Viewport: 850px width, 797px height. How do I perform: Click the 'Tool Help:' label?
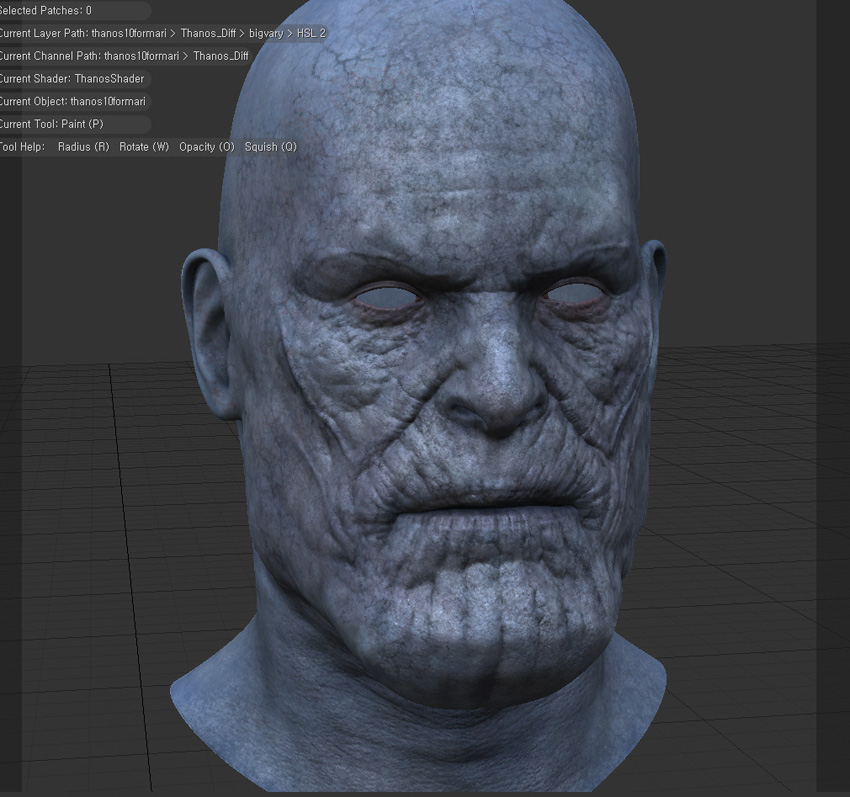coord(22,147)
